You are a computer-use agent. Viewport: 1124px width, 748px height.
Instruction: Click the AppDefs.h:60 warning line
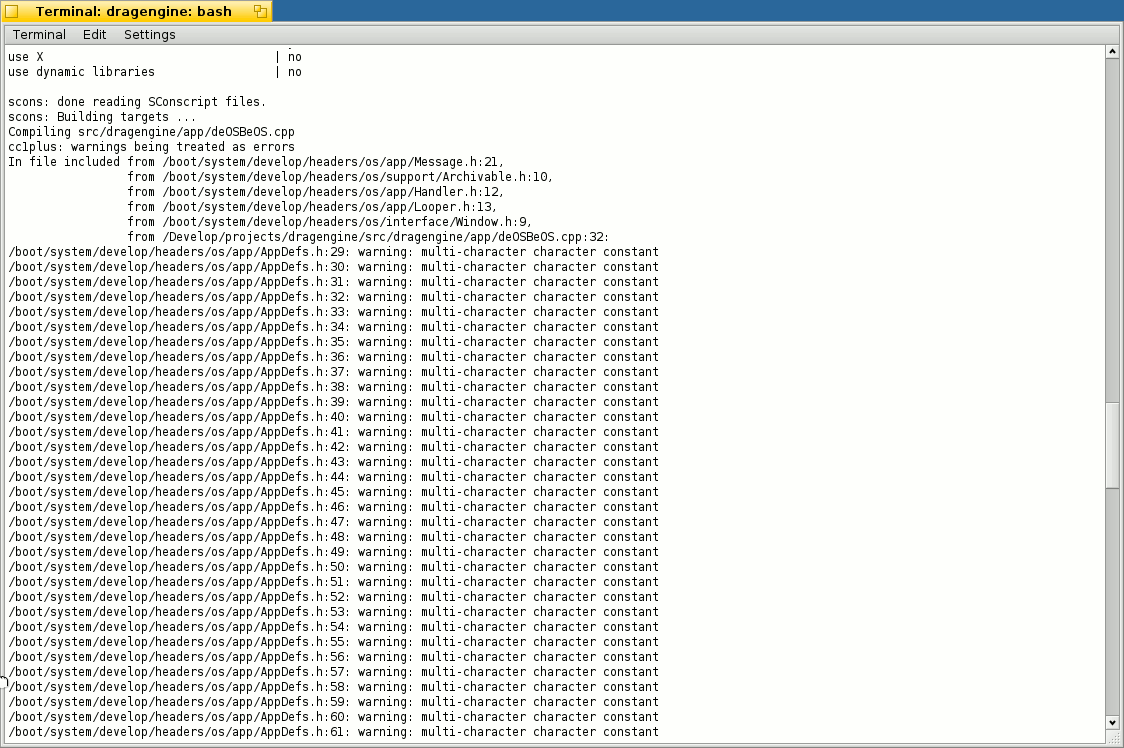pyautogui.click(x=333, y=717)
